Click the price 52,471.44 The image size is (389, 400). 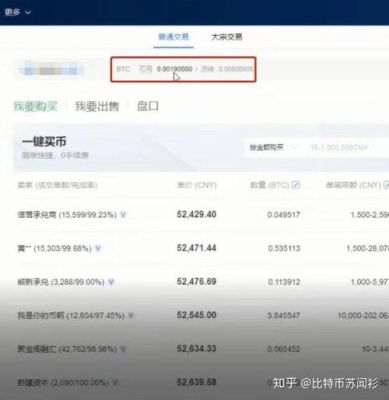(196, 248)
